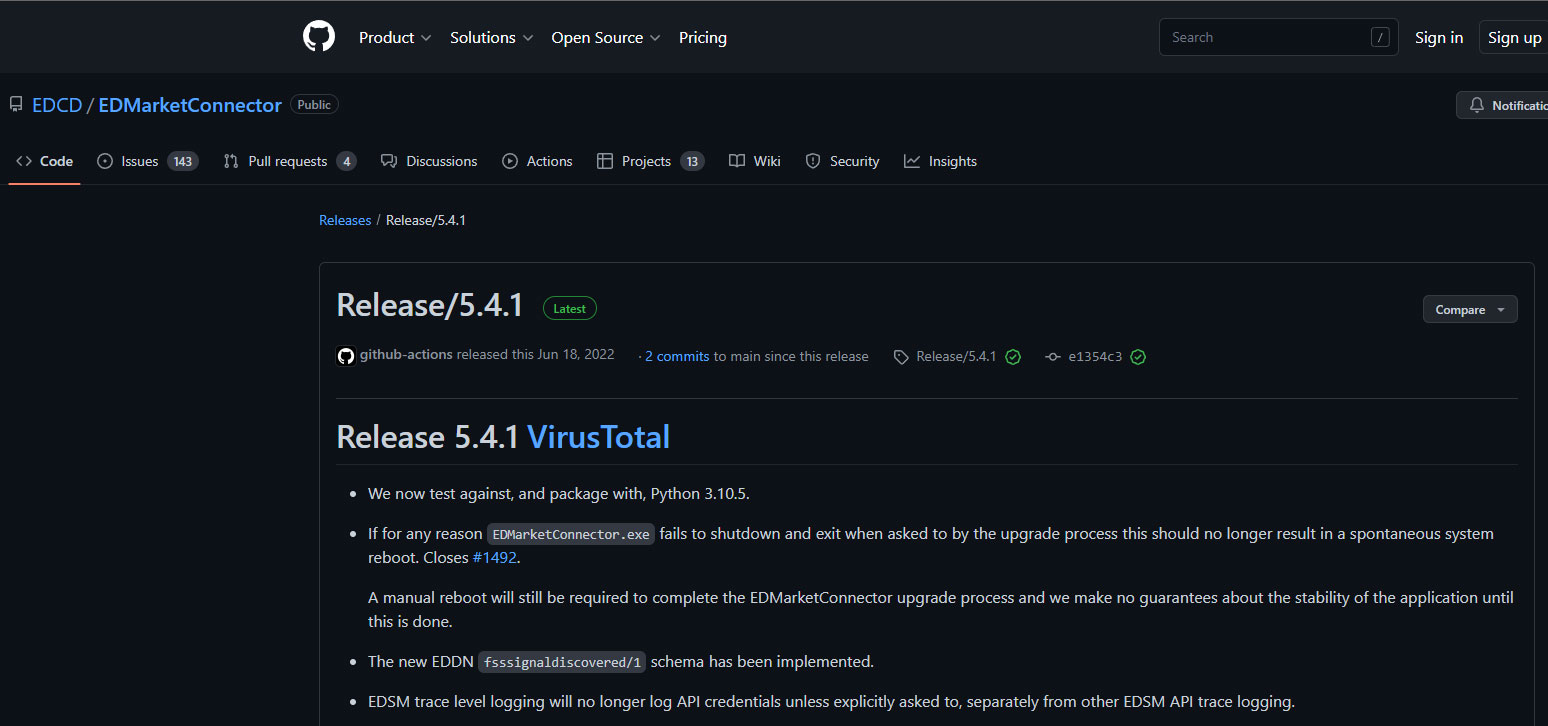Open the Wiki tab
Screen dimensions: 1548x726
pos(755,161)
